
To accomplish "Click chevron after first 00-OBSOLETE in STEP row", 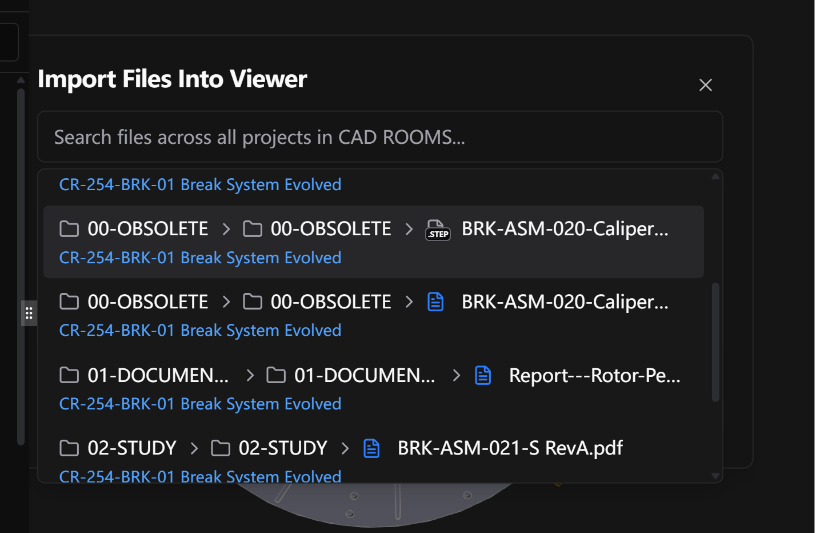I will click(226, 229).
